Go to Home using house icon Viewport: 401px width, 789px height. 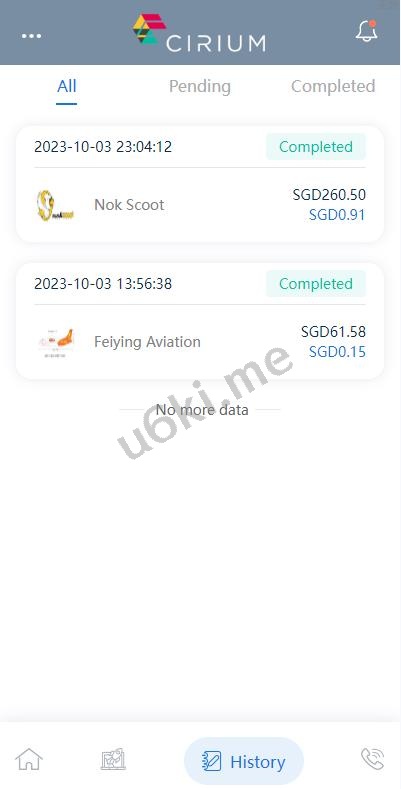point(29,759)
